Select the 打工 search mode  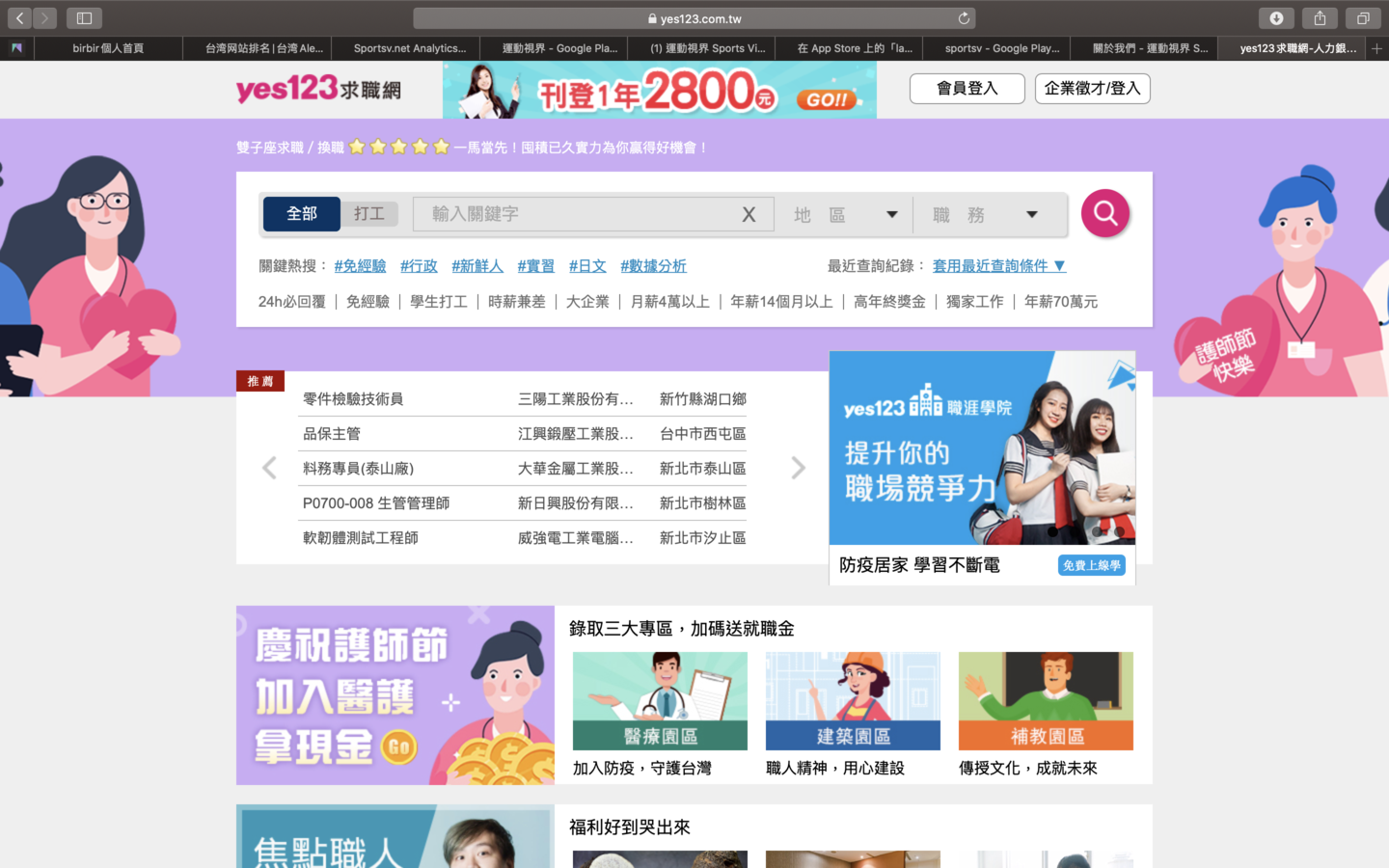coord(369,214)
